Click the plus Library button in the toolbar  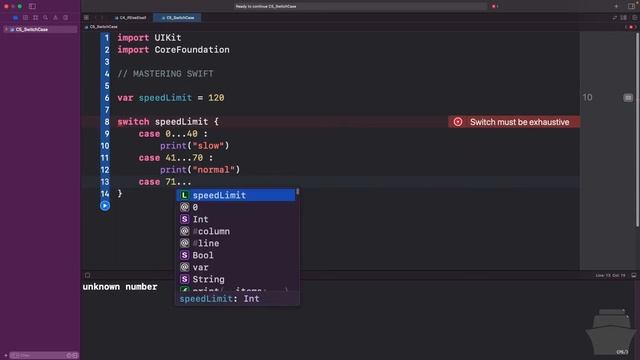click(616, 6)
